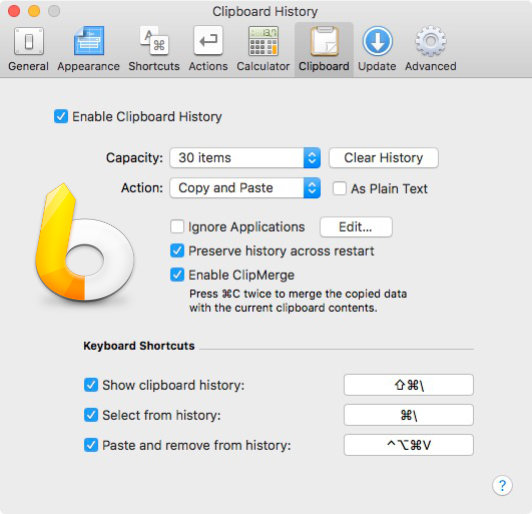Click the Clear History button
This screenshot has width=532, height=514.
coord(383,158)
